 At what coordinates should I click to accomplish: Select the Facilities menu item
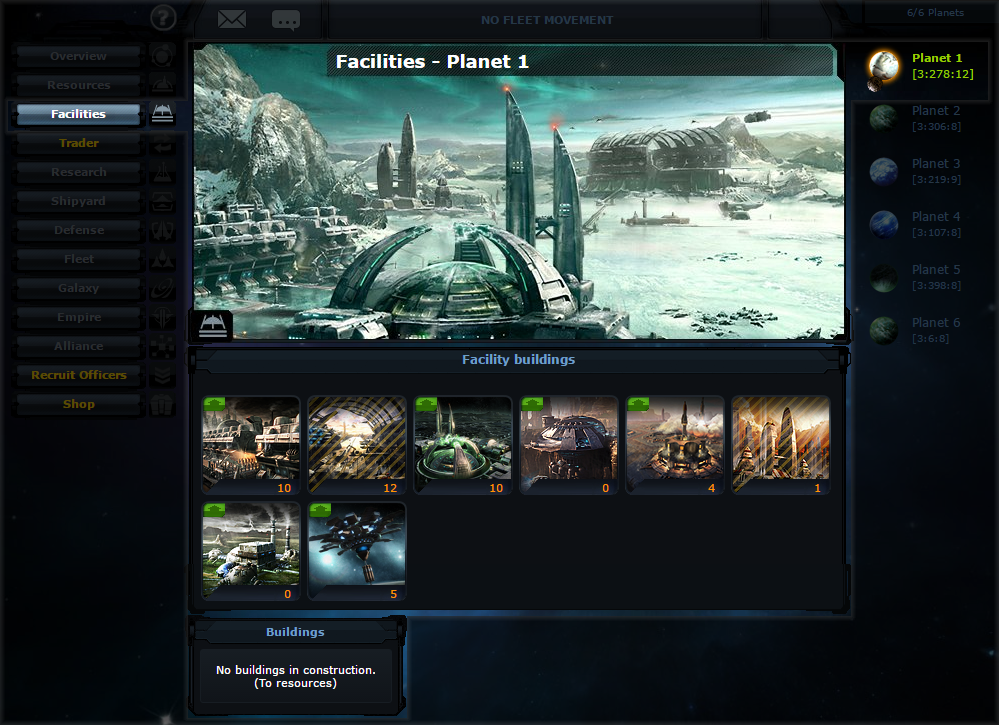[78, 114]
